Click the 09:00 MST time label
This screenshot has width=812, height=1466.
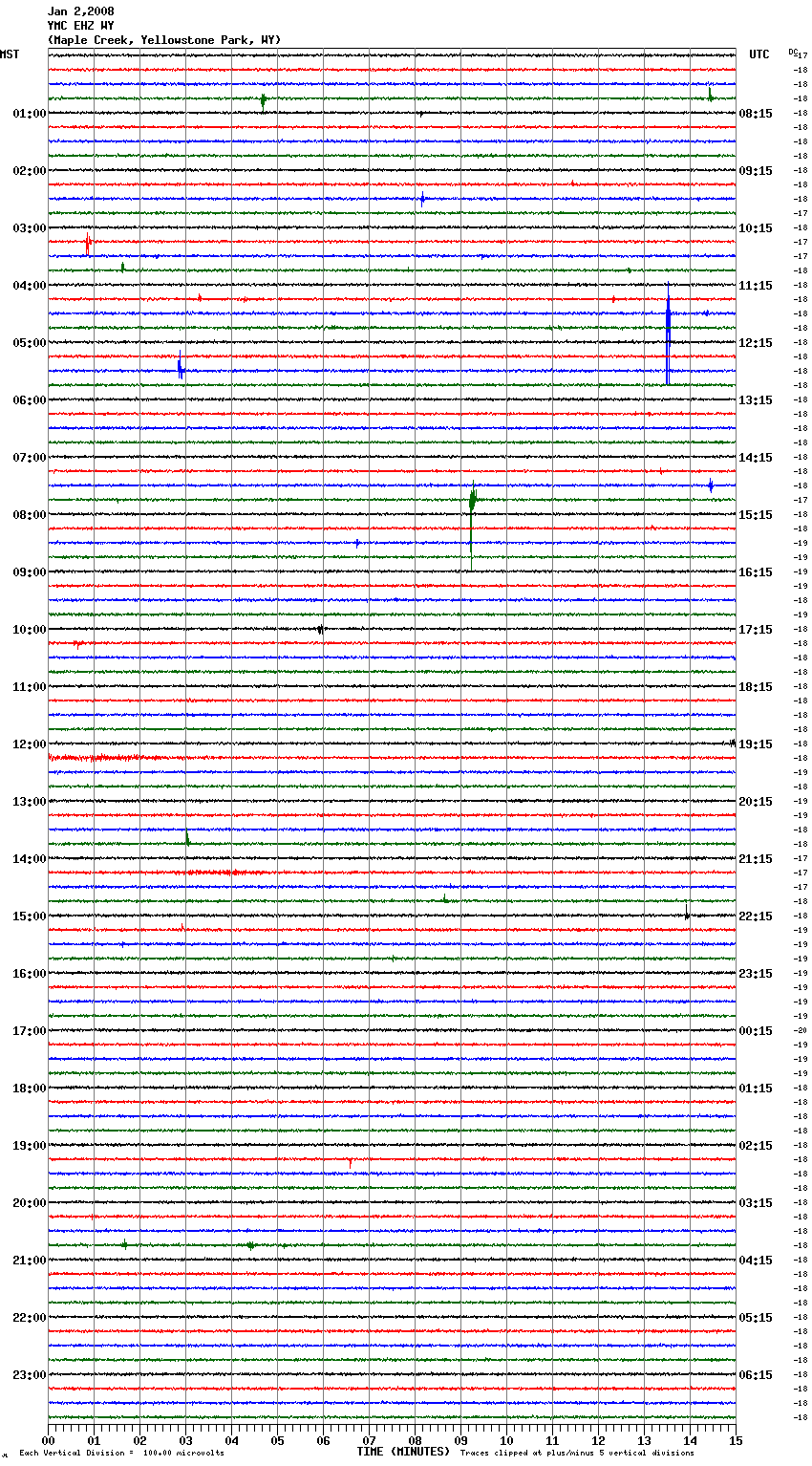(29, 572)
